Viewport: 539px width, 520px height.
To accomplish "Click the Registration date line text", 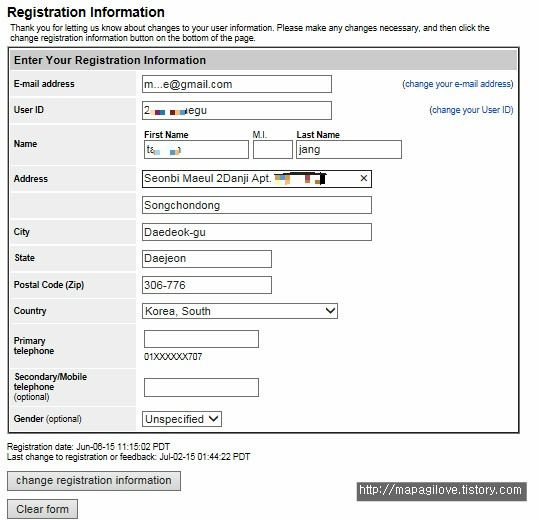I will tap(88, 446).
